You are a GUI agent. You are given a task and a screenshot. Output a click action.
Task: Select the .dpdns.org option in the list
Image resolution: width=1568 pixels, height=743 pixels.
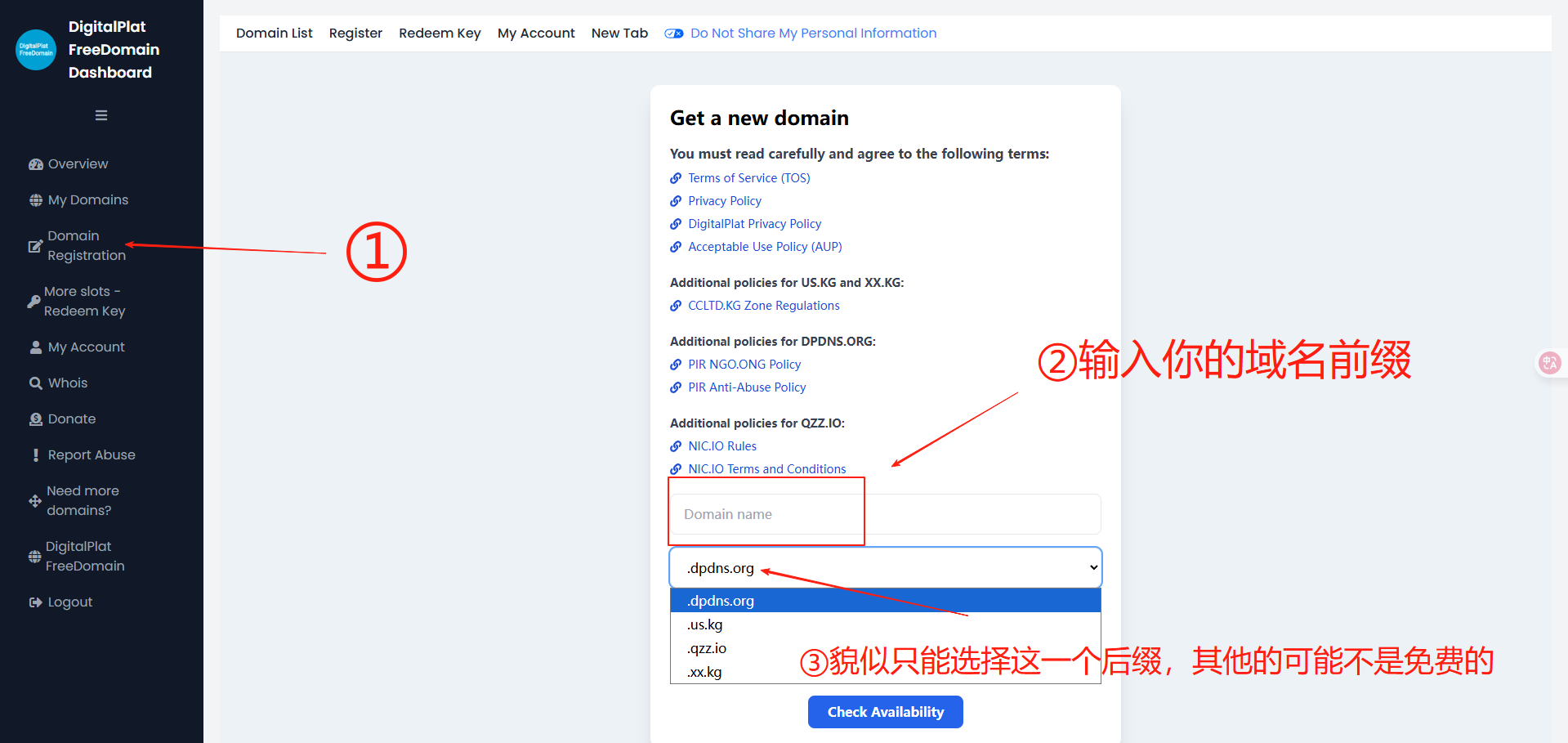point(886,601)
